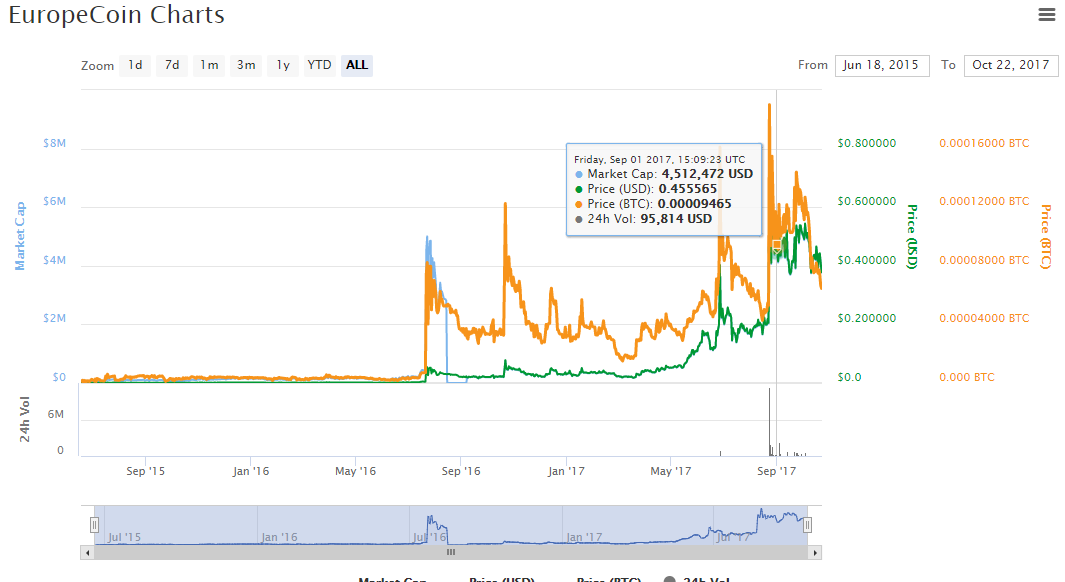
Task: Click the 0.00008000 BTC axis label
Action: coord(984,260)
